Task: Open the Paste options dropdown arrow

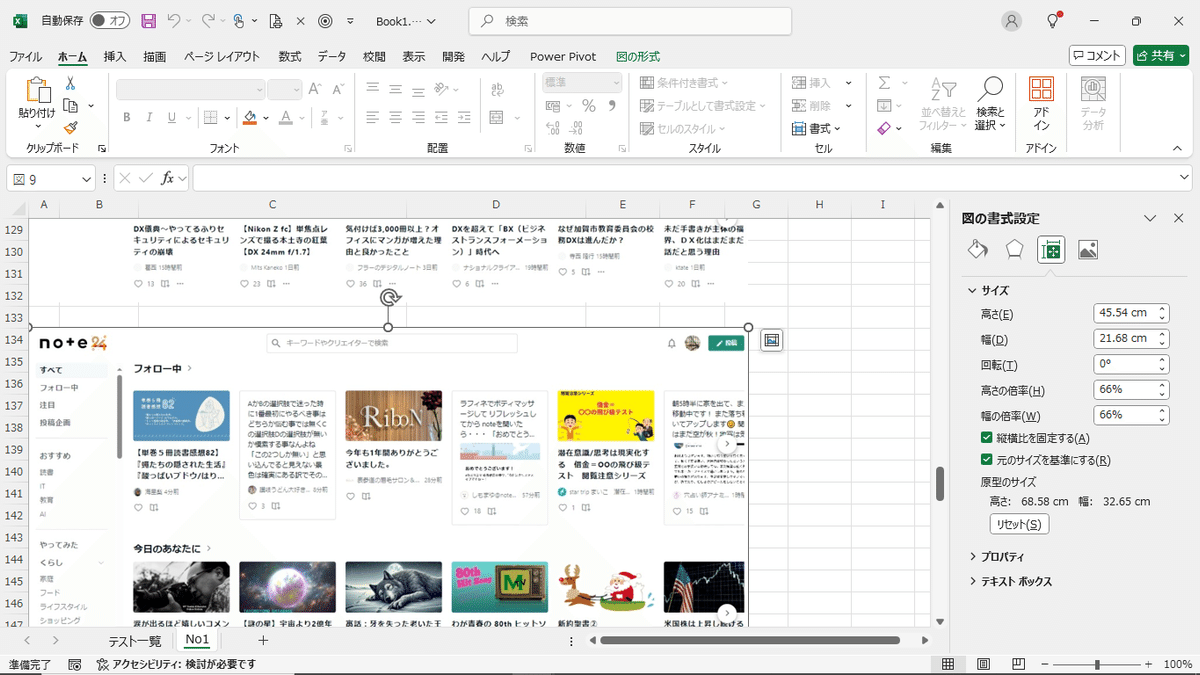Action: point(37,126)
